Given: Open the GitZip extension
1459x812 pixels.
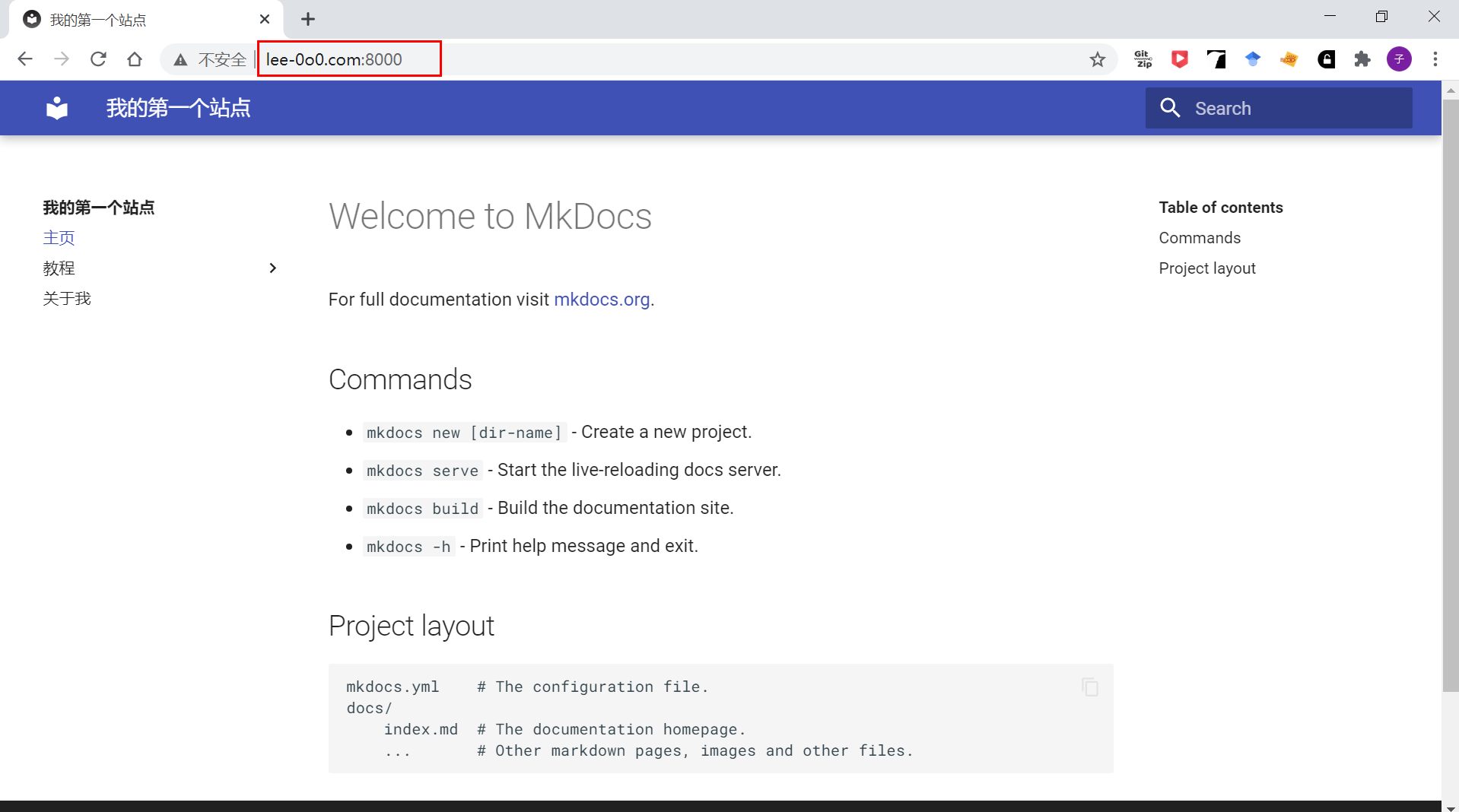Looking at the screenshot, I should pos(1143,59).
